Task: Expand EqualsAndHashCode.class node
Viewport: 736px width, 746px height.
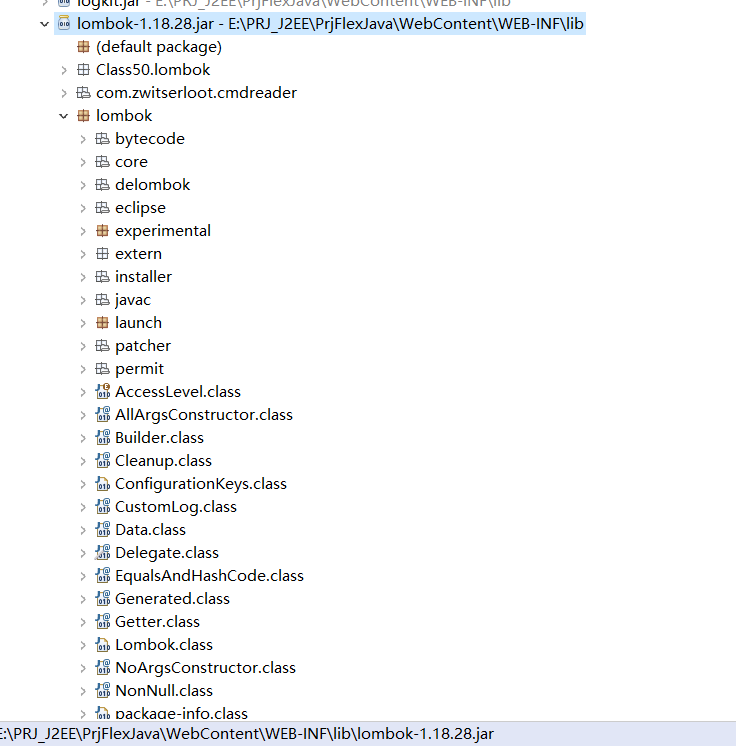Action: click(x=83, y=576)
